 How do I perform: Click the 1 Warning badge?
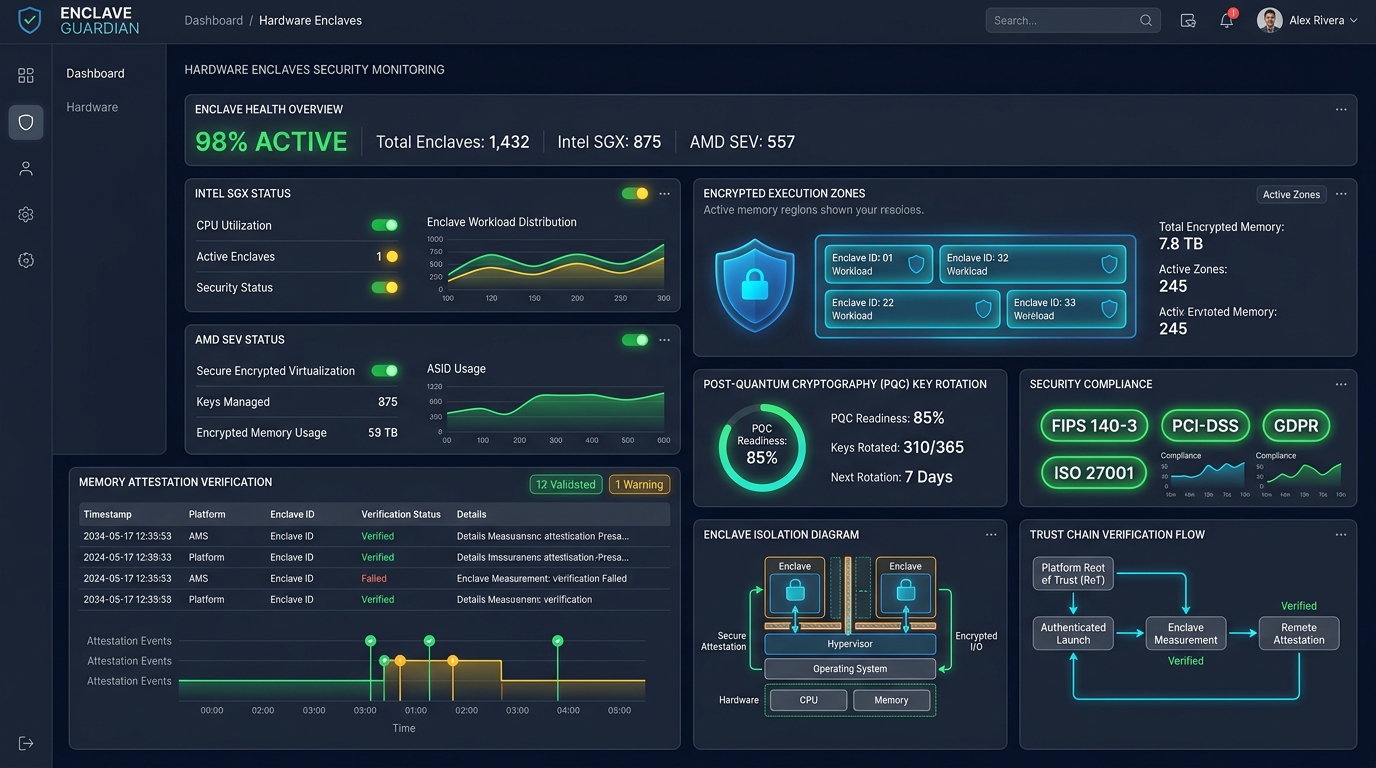639,484
